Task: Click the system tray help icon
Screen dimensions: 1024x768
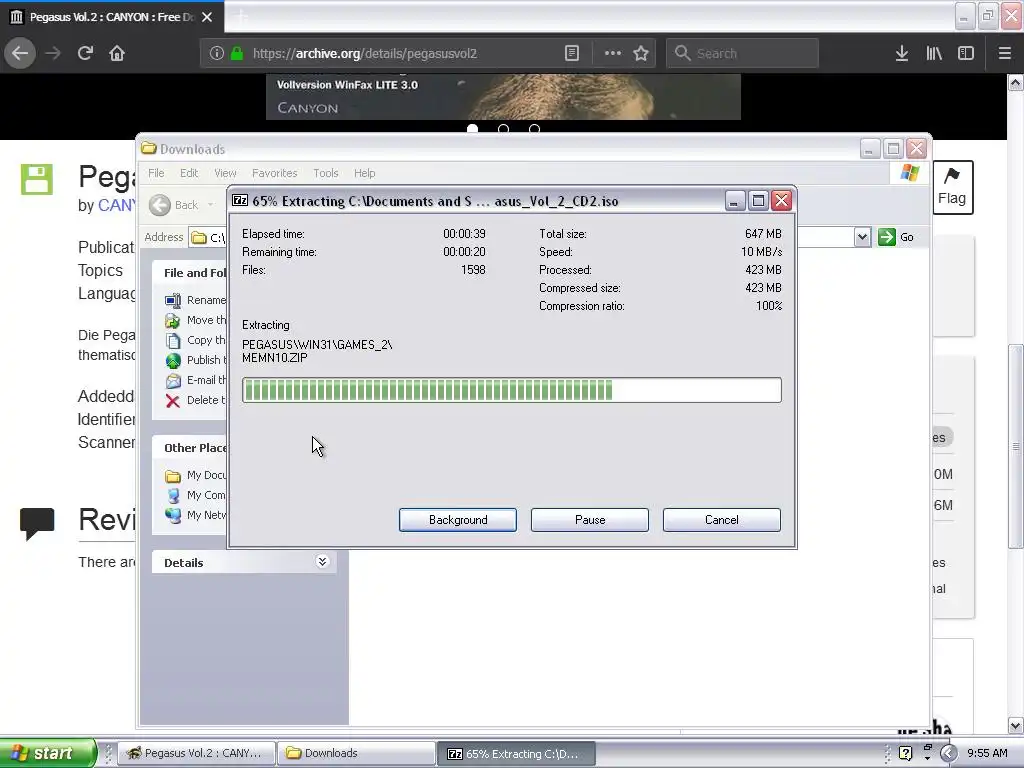Action: [905, 753]
